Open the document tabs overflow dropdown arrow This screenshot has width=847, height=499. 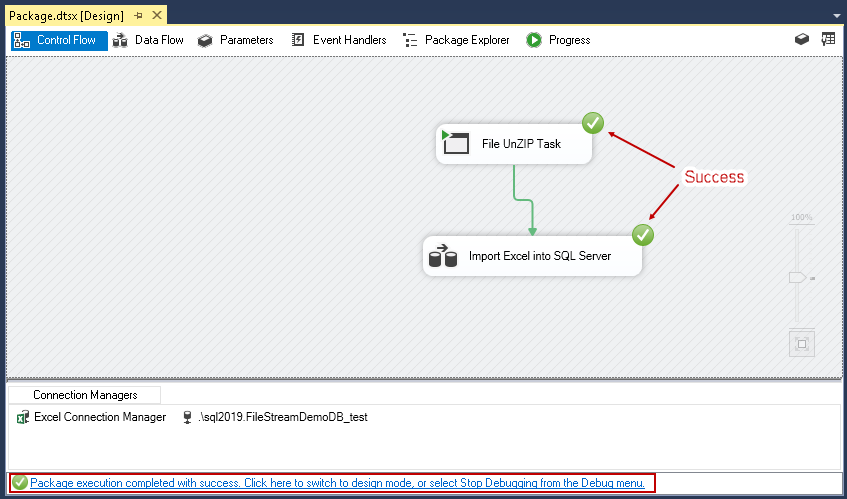pos(837,17)
